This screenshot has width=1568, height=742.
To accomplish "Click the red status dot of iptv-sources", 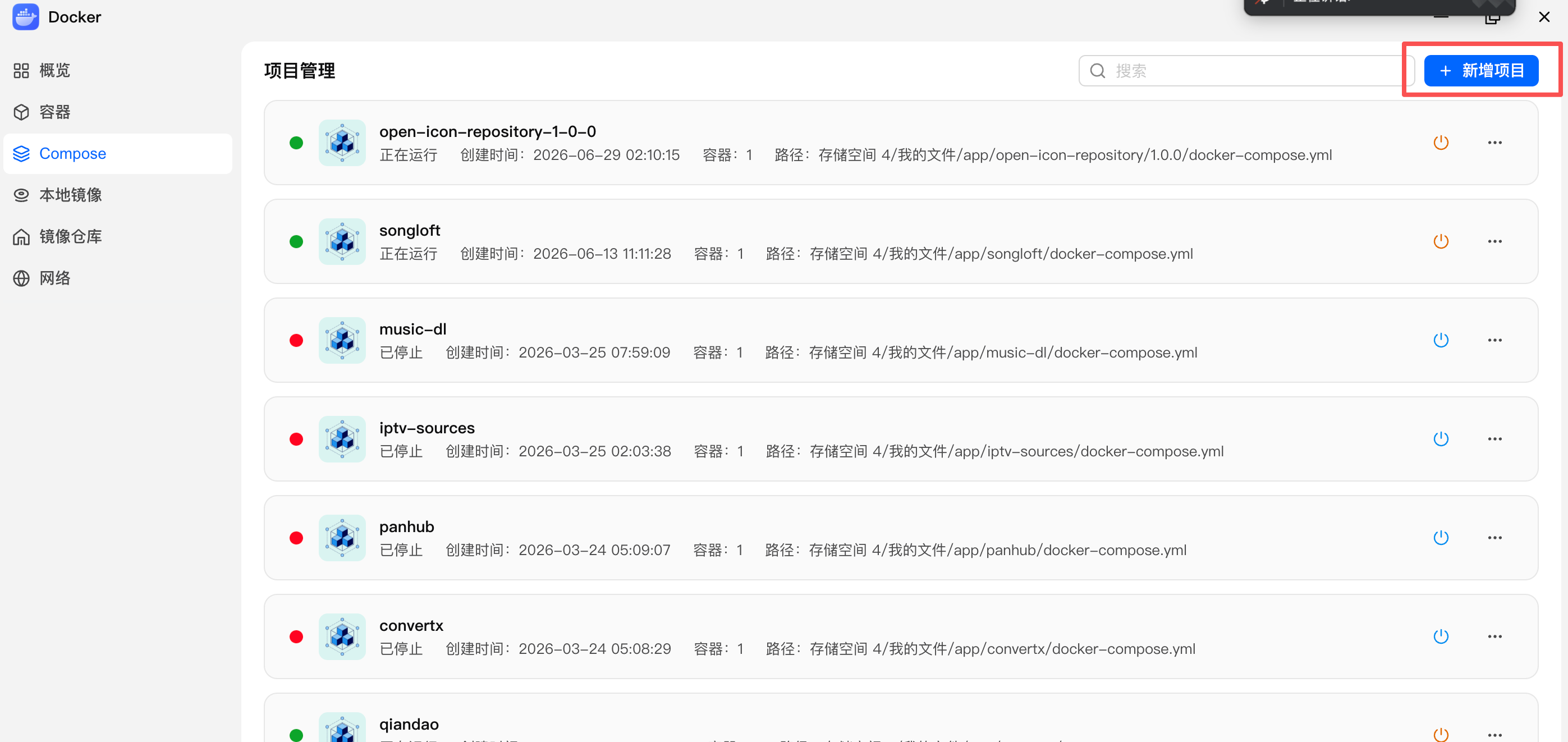I will click(x=296, y=439).
